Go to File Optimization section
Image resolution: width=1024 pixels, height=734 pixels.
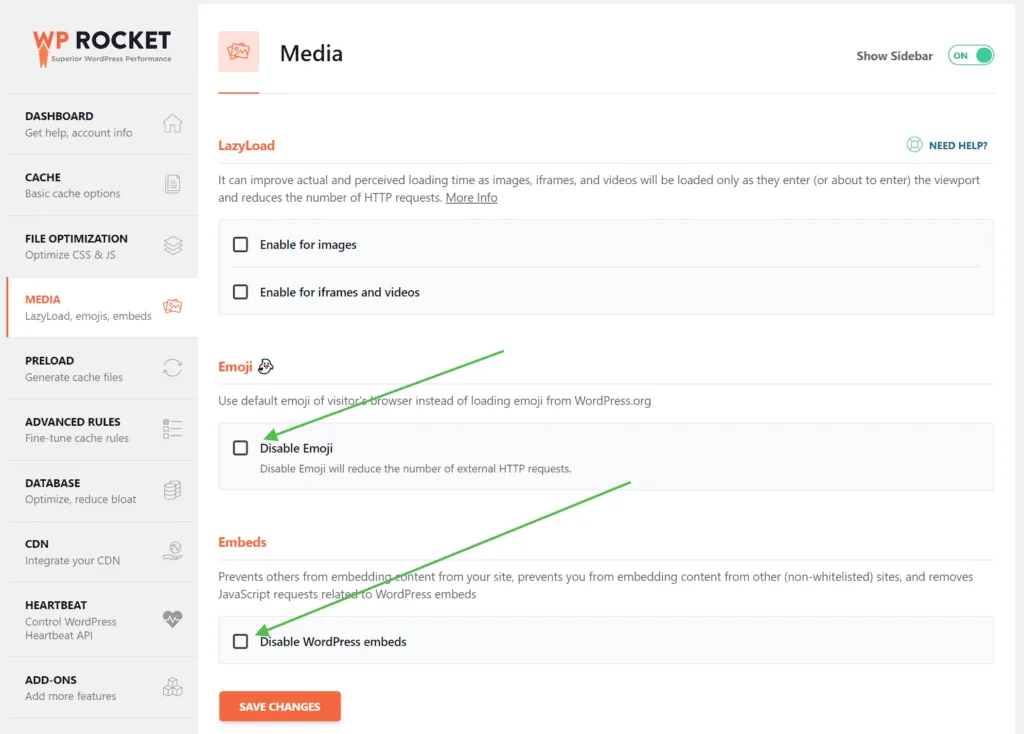[x=103, y=246]
